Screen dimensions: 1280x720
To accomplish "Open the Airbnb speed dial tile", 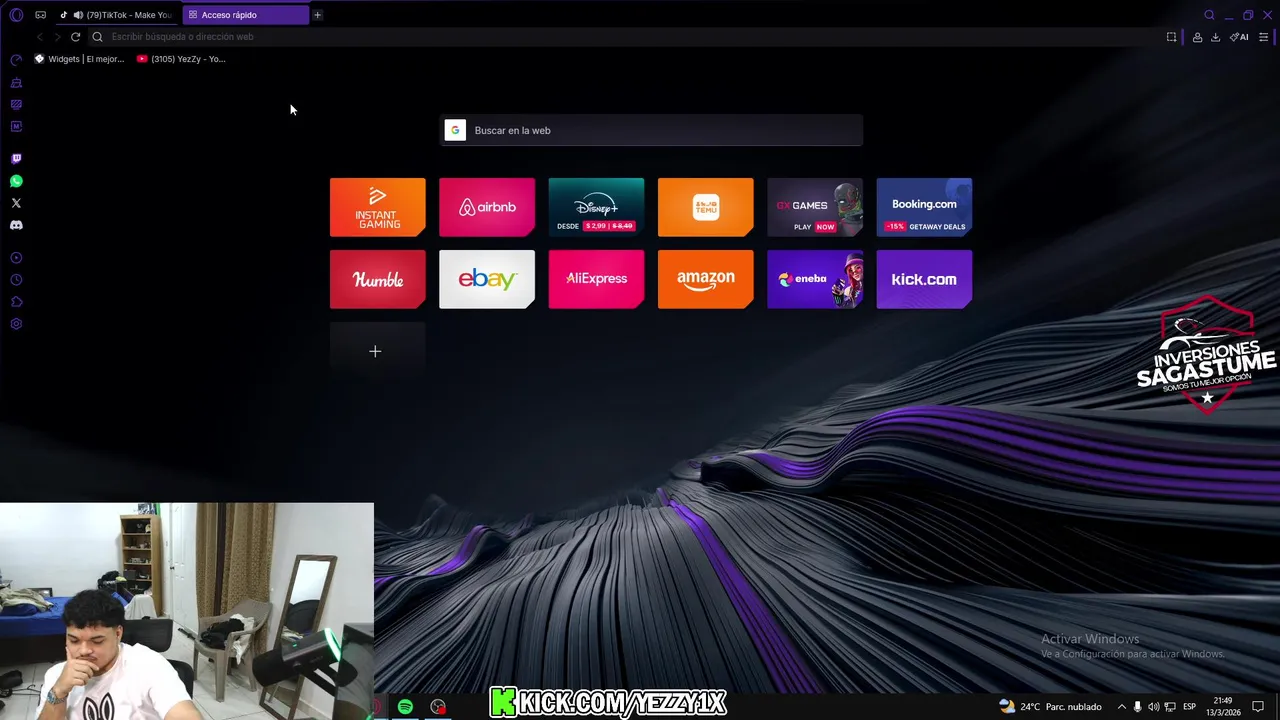I will [487, 207].
